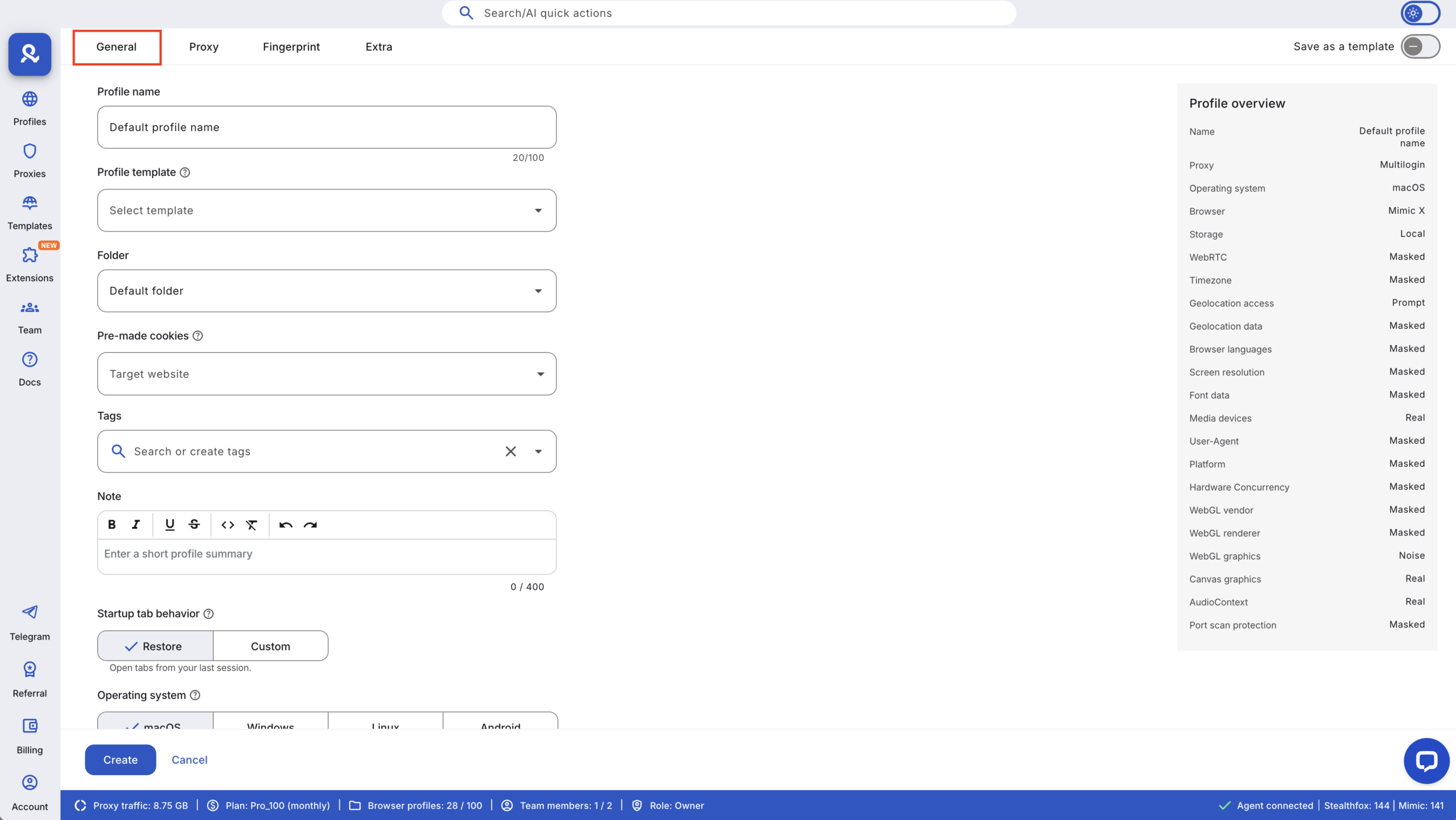The height and width of the screenshot is (820, 1456).
Task: Click the undo arrow in the Note toolbar
Action: tap(286, 525)
